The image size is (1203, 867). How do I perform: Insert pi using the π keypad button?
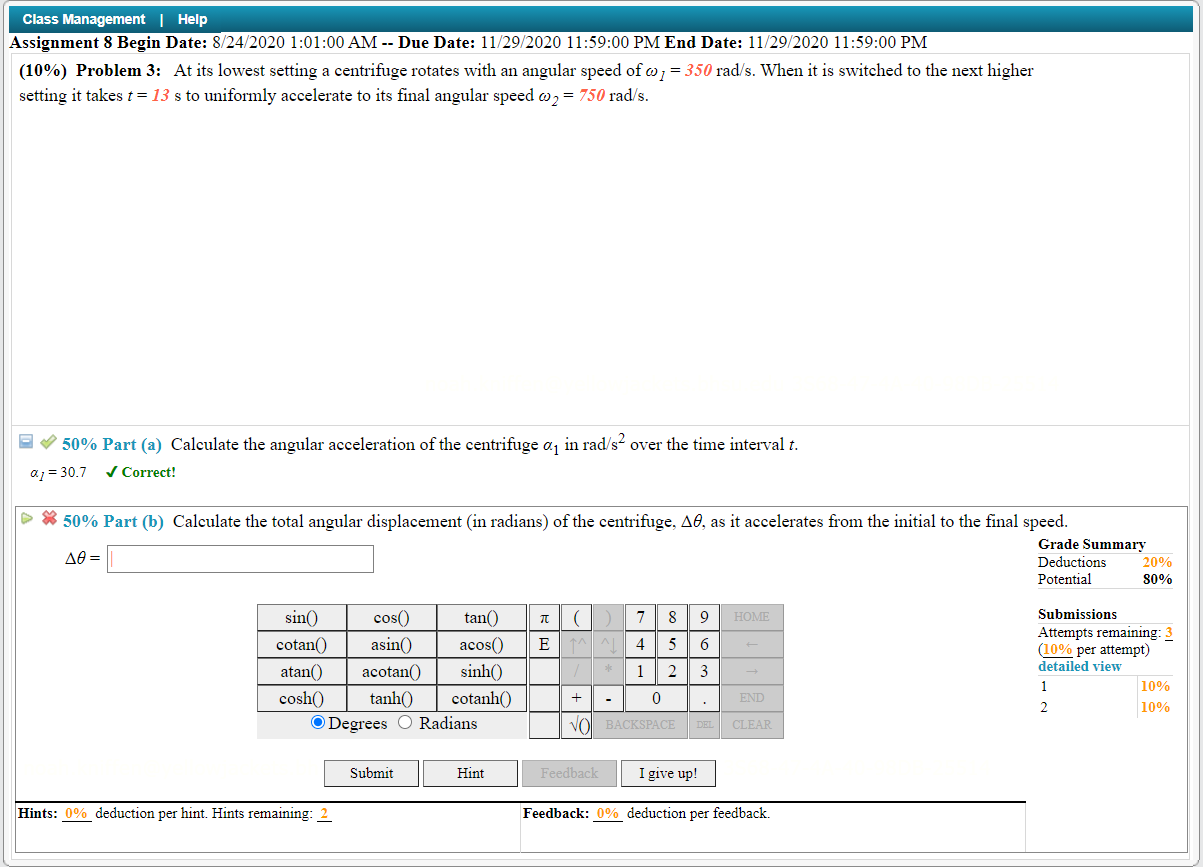tap(544, 617)
